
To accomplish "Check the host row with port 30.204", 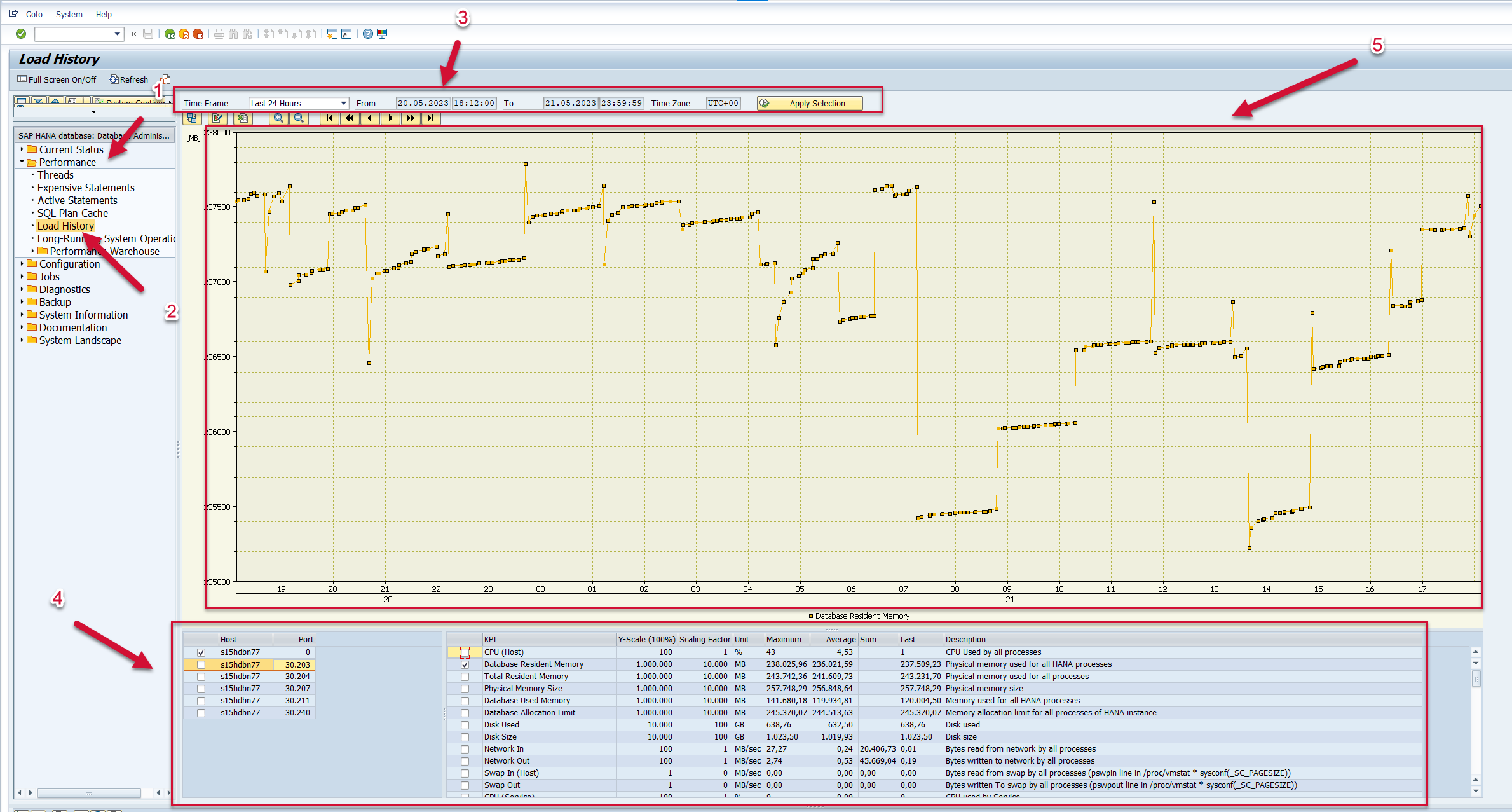I will [201, 677].
